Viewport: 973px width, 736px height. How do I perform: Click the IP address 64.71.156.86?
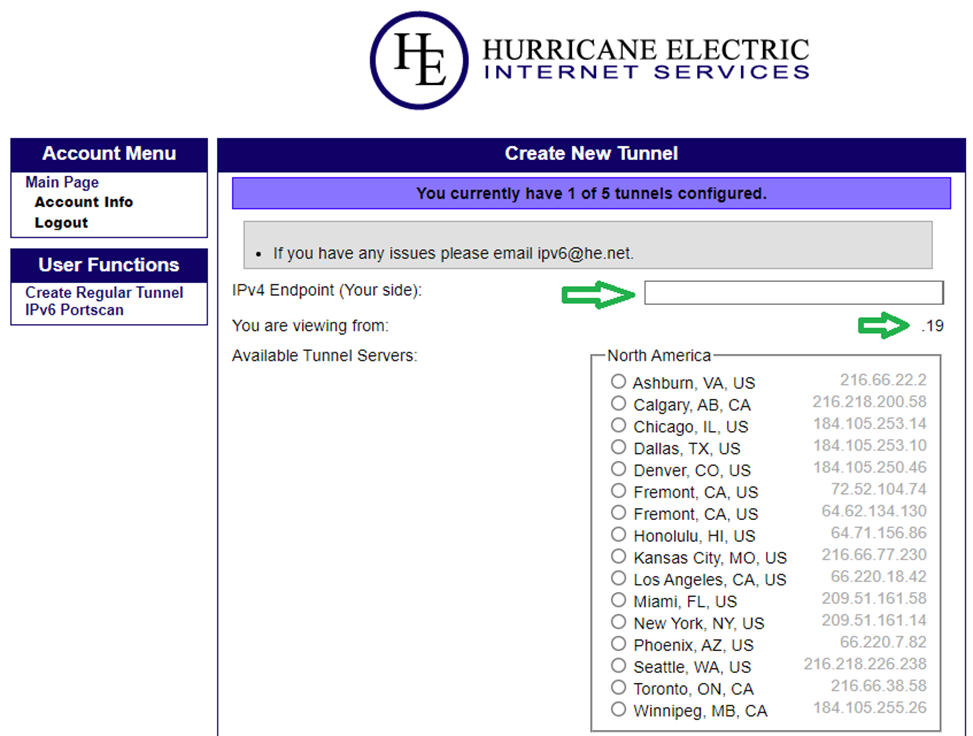pos(879,532)
